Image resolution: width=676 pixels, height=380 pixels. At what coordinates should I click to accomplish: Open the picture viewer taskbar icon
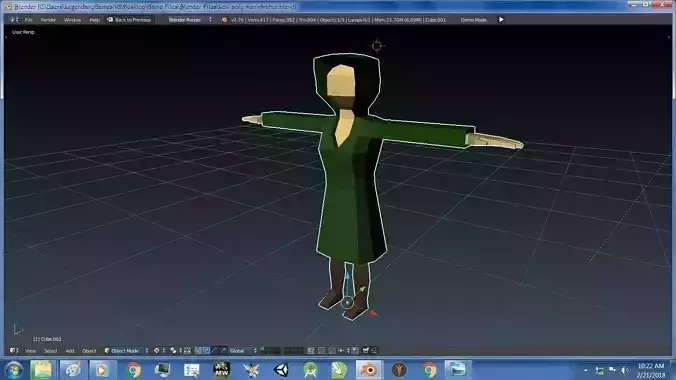click(457, 370)
